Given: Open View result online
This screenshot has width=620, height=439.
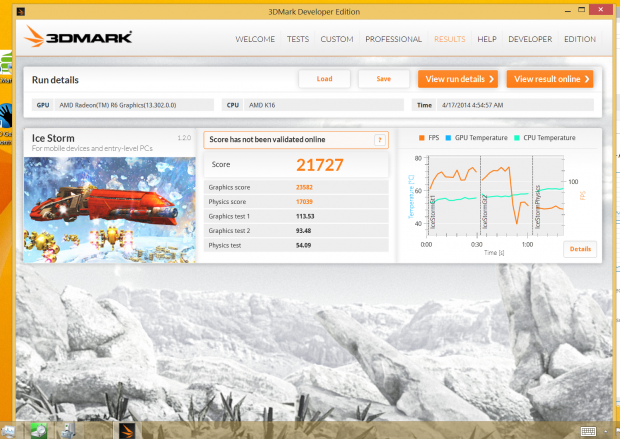Looking at the screenshot, I should tap(550, 79).
